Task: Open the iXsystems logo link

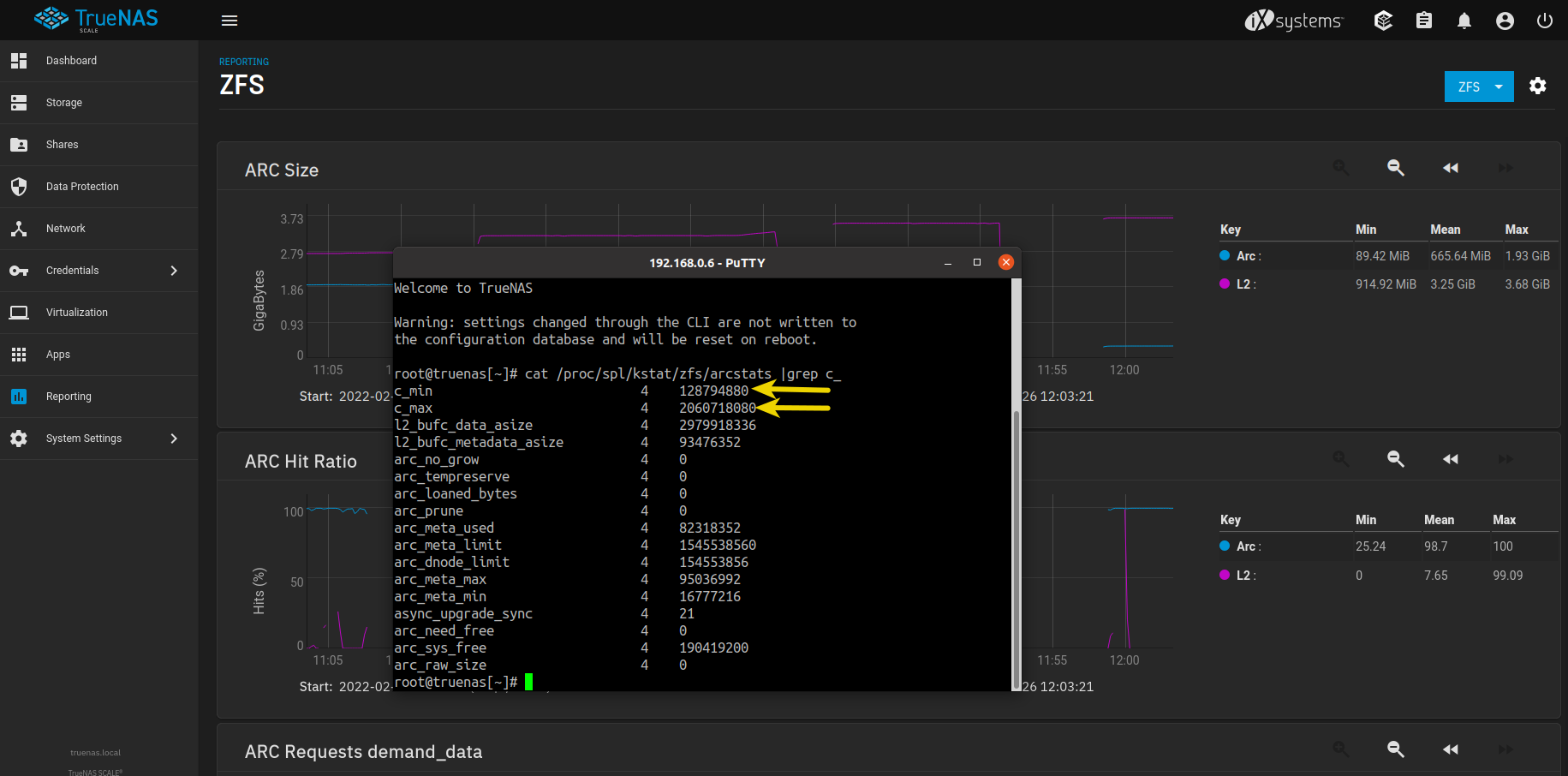Action: coord(1294,21)
